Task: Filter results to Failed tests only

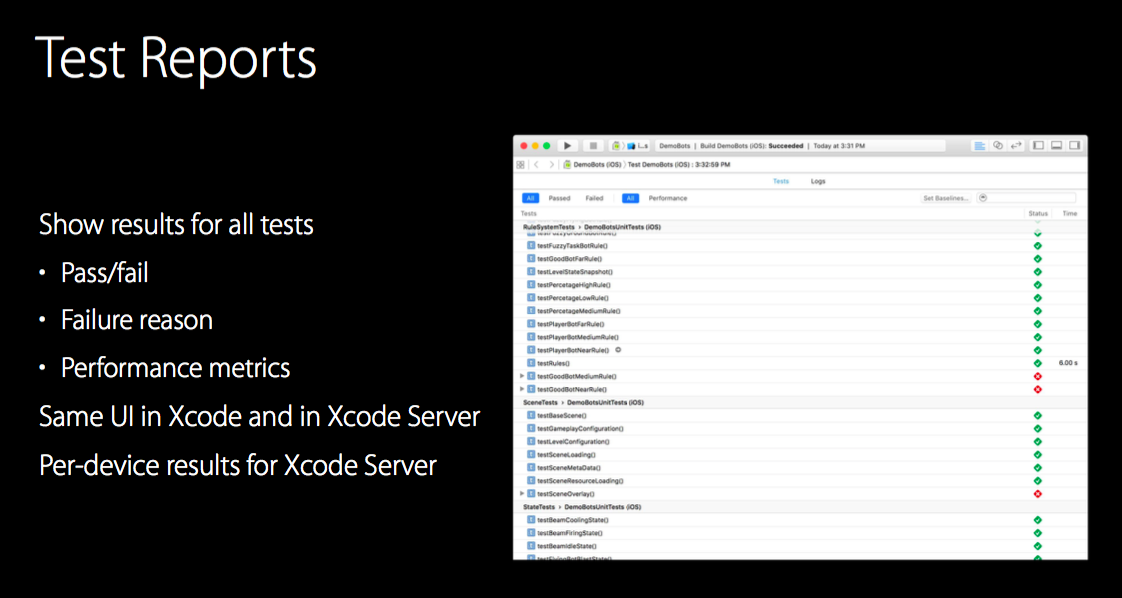Action: point(594,198)
